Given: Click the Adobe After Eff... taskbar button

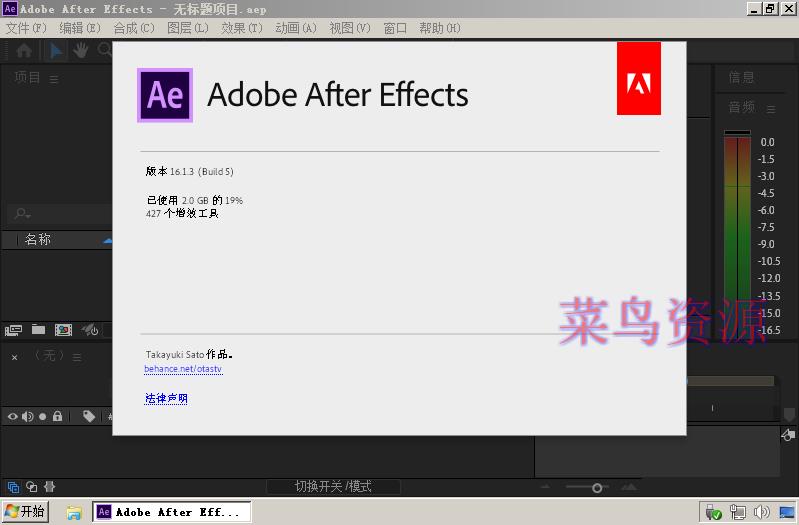Looking at the screenshot, I should [x=172, y=512].
